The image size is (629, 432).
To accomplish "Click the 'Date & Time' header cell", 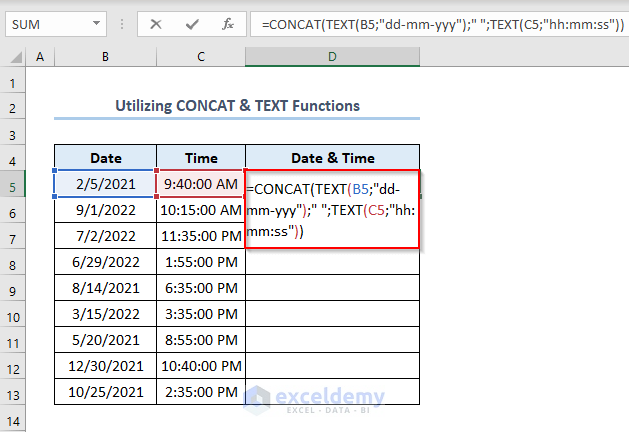I will tap(332, 158).
